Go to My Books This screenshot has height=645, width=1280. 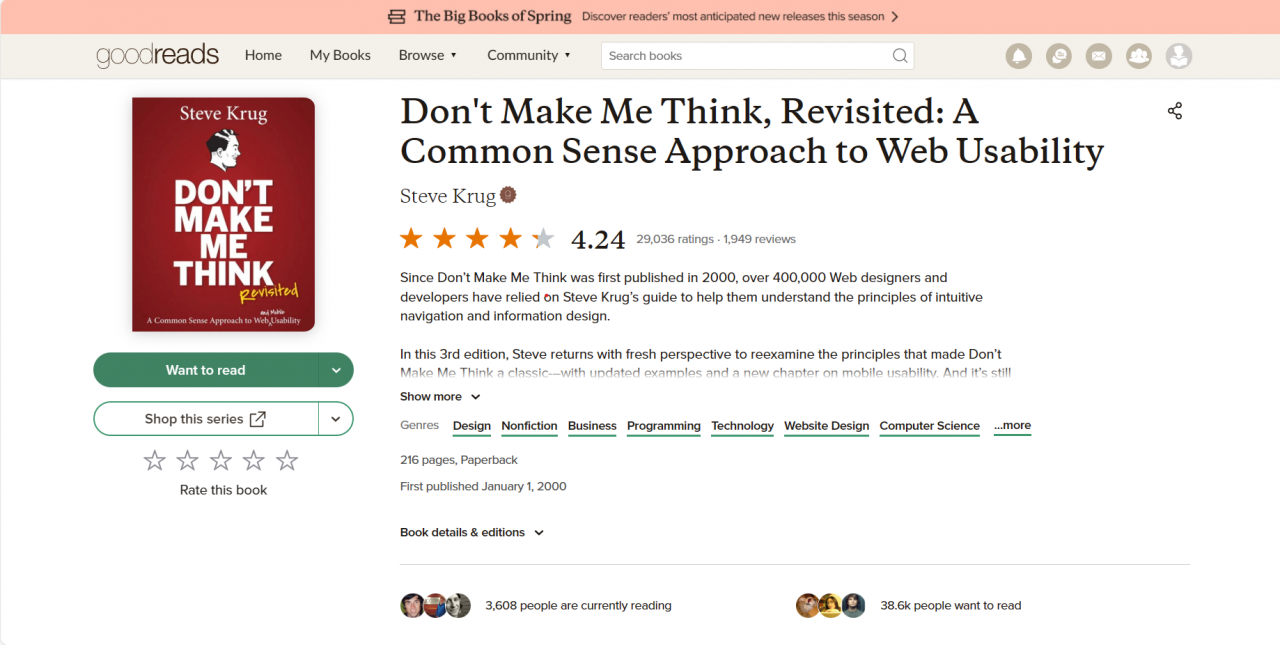[340, 55]
